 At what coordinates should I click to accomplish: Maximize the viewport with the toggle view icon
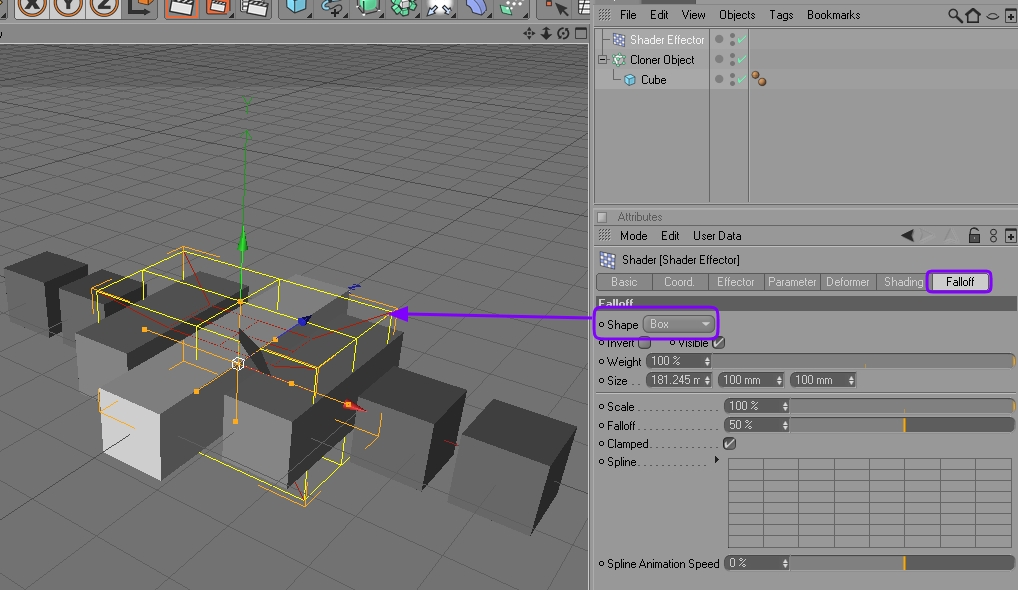pos(581,33)
